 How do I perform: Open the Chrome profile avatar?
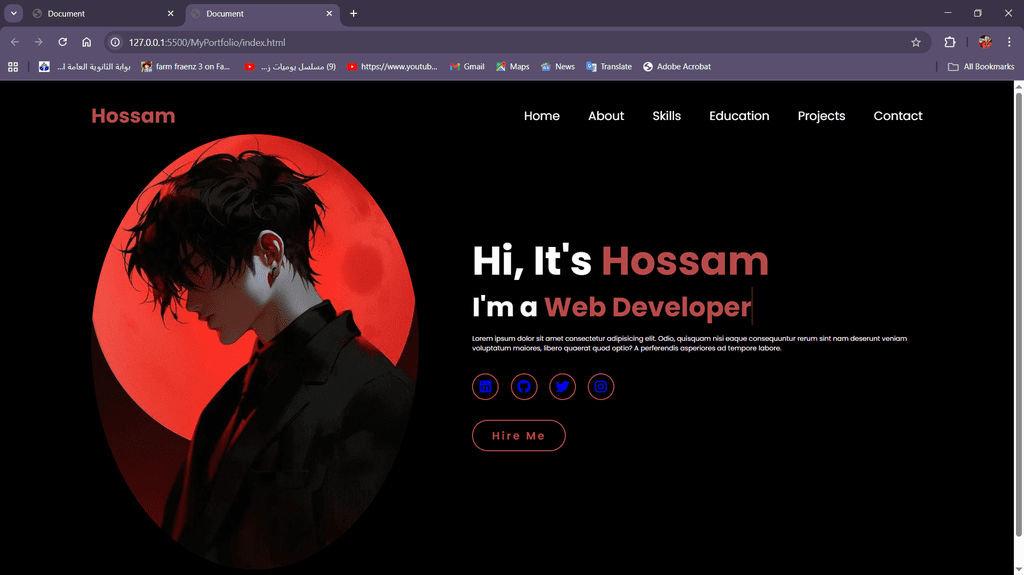[985, 42]
